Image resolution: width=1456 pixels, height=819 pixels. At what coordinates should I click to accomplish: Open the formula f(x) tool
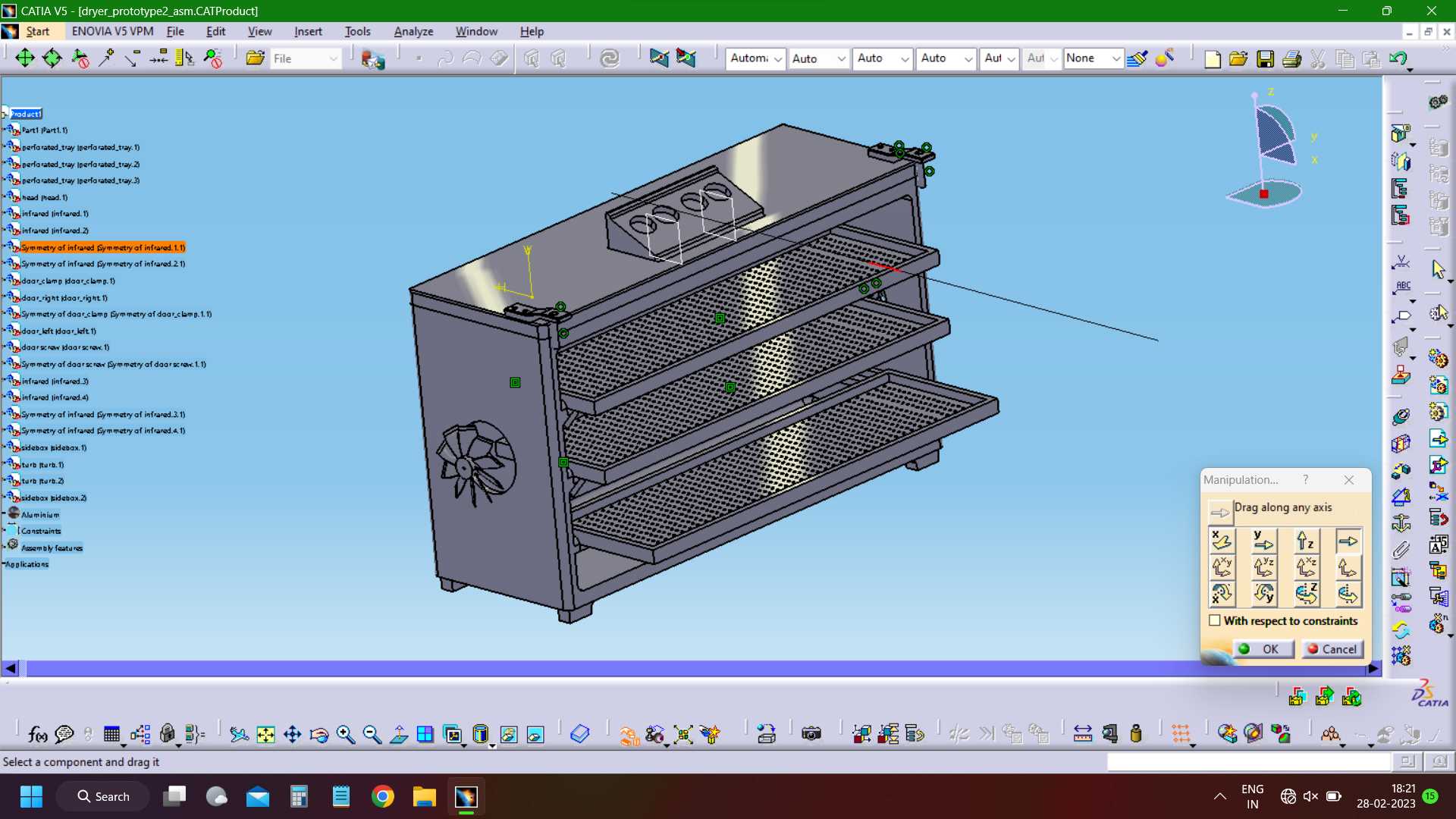coord(37,734)
